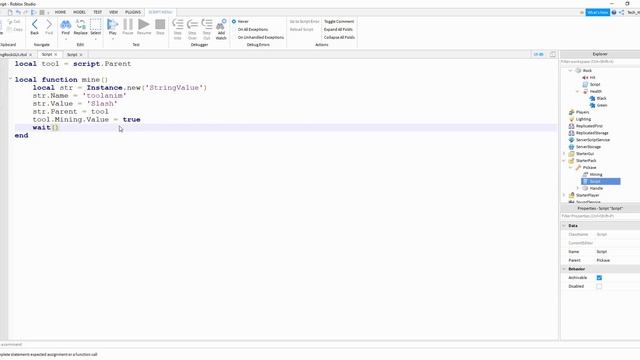Click Collapse All Folds
The width and height of the screenshot is (640, 360).
pos(339,37)
